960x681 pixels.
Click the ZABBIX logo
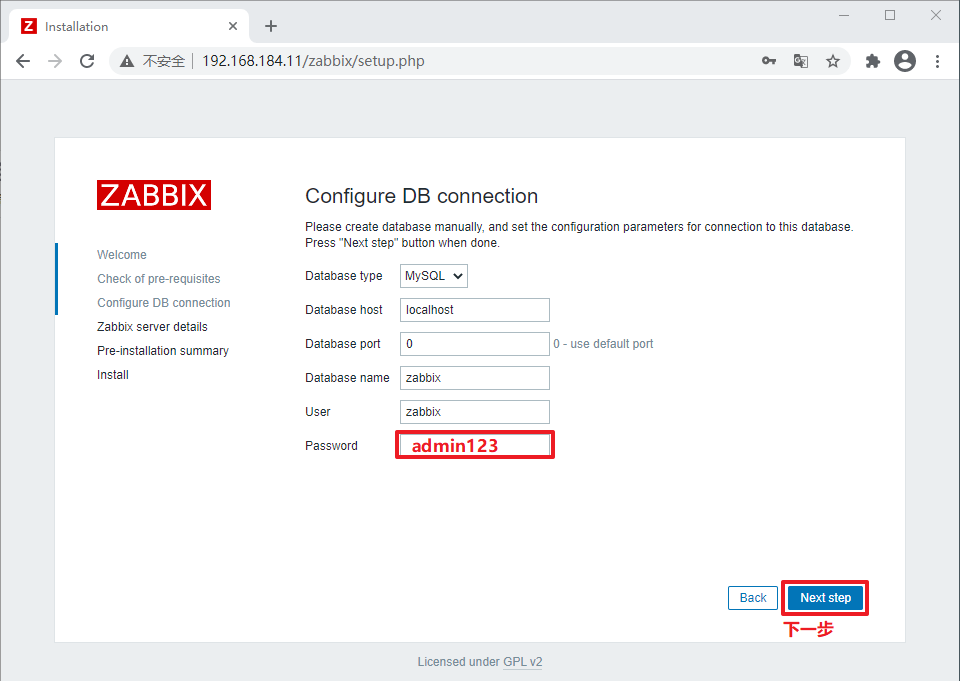(154, 195)
